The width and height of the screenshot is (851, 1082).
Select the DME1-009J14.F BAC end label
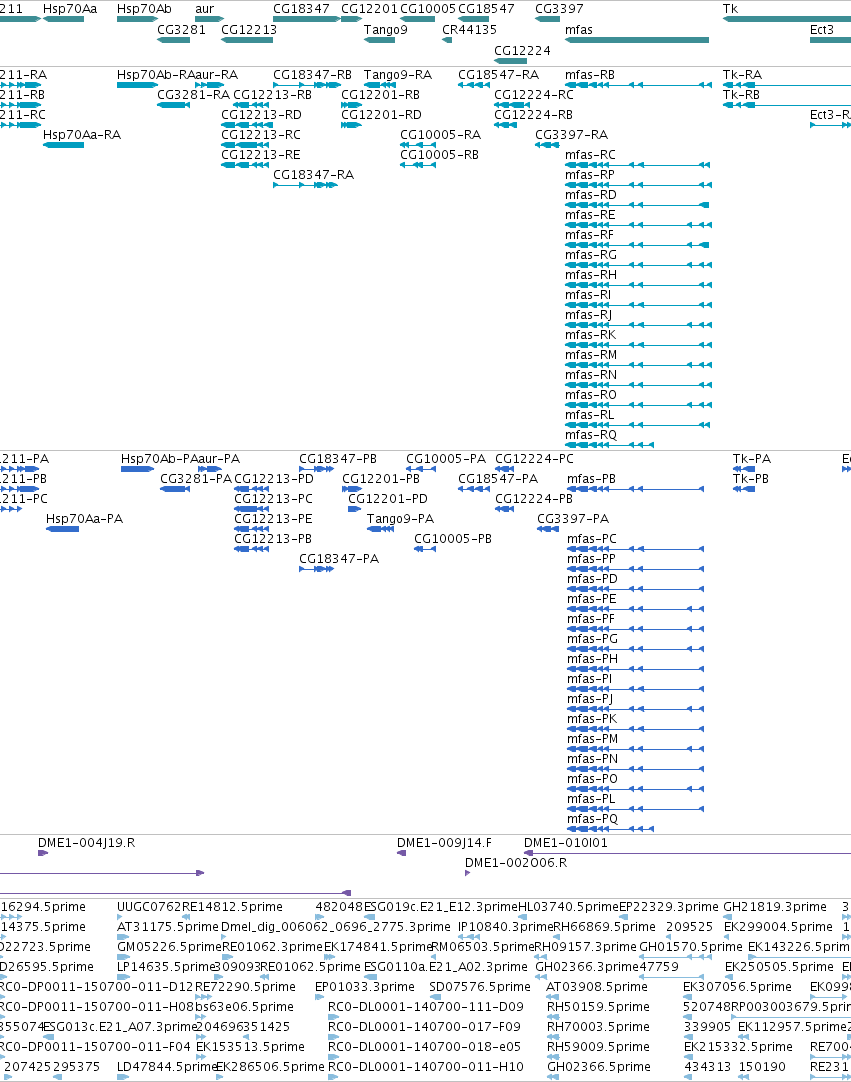coord(444,843)
